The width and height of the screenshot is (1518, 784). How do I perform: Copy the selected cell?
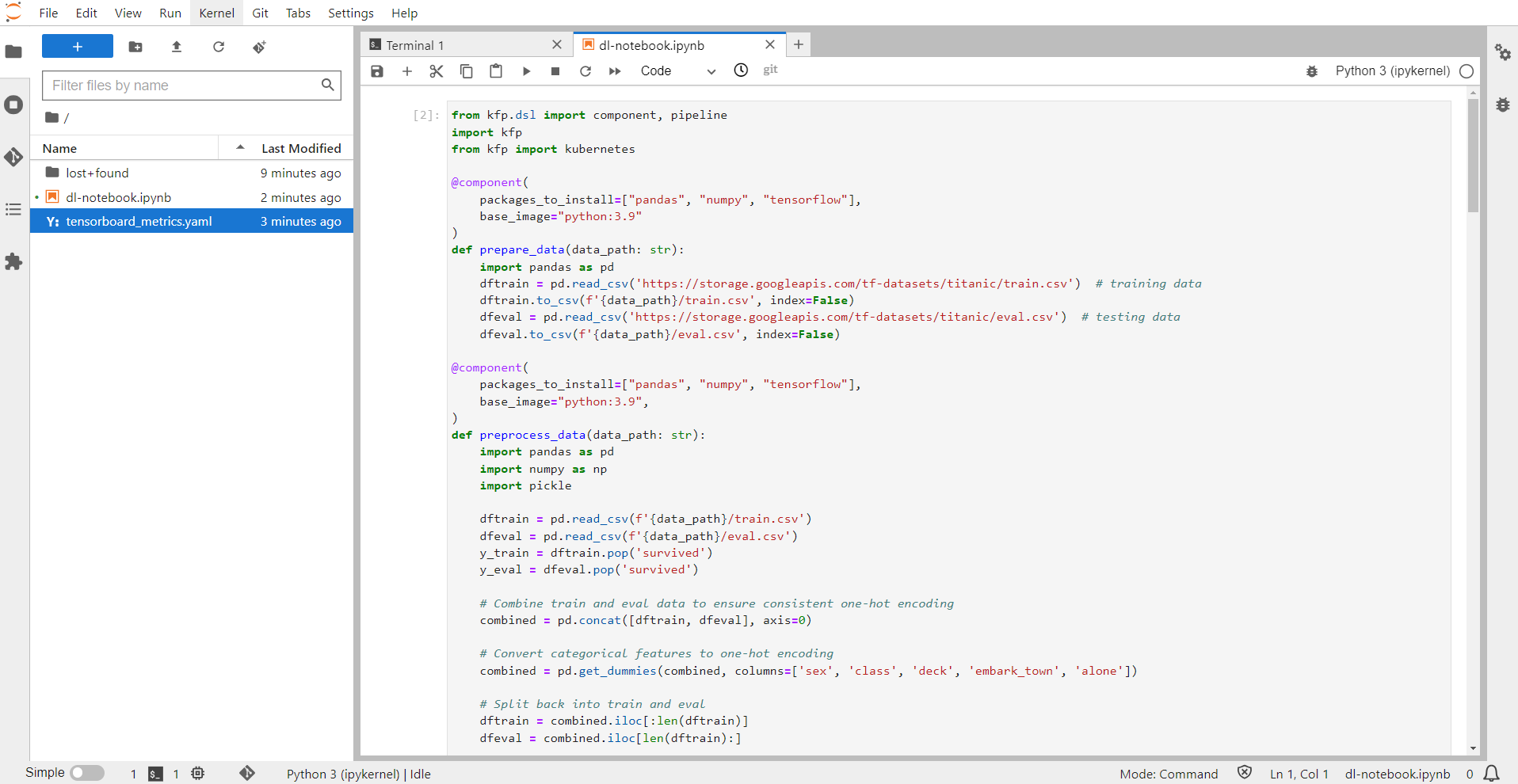click(467, 71)
